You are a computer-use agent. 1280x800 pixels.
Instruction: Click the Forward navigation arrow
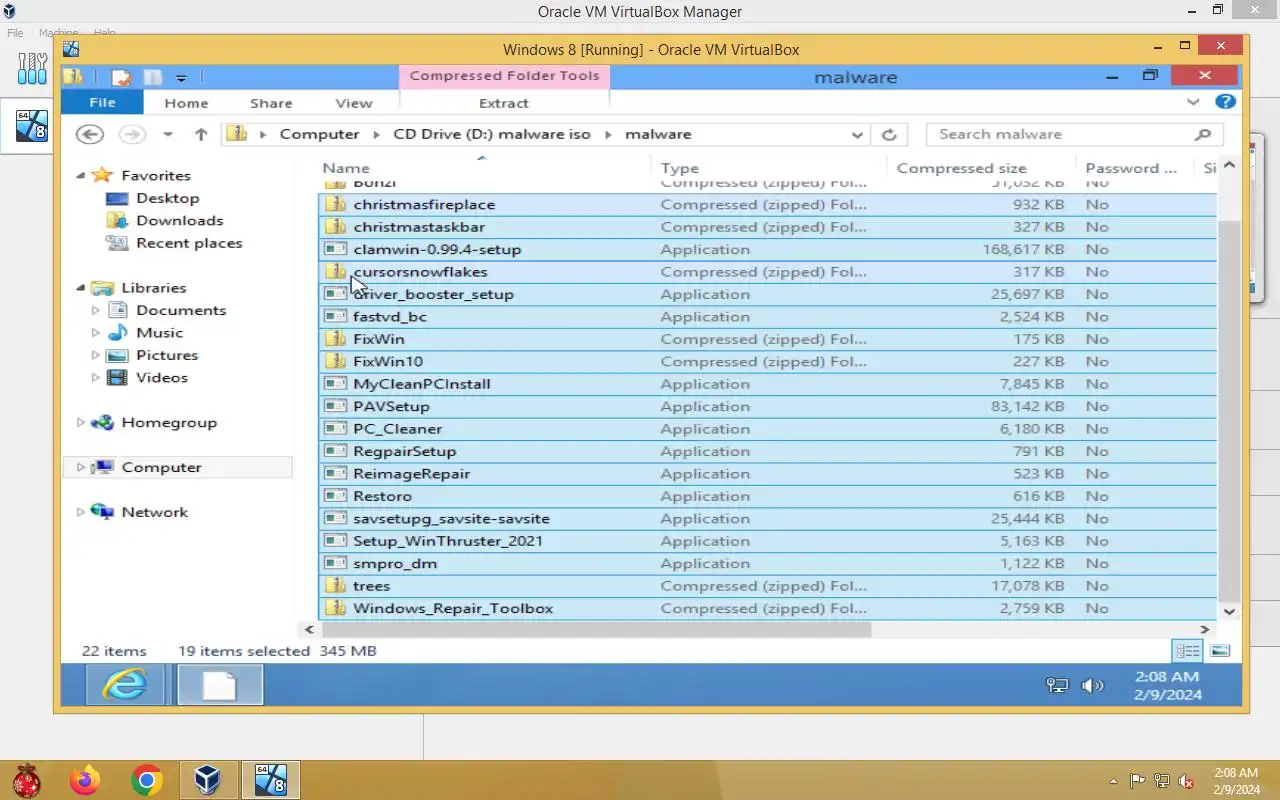[131, 134]
